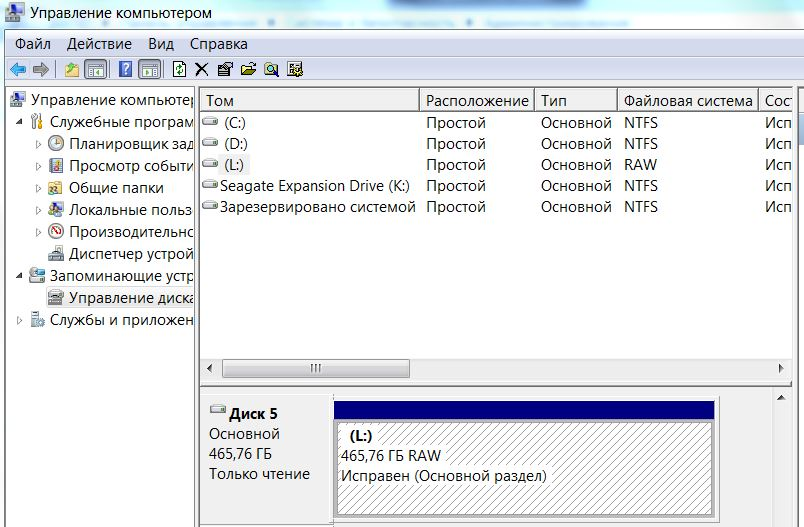The width and height of the screenshot is (804, 527).
Task: Sort by Файловая система column header
Action: click(x=688, y=100)
